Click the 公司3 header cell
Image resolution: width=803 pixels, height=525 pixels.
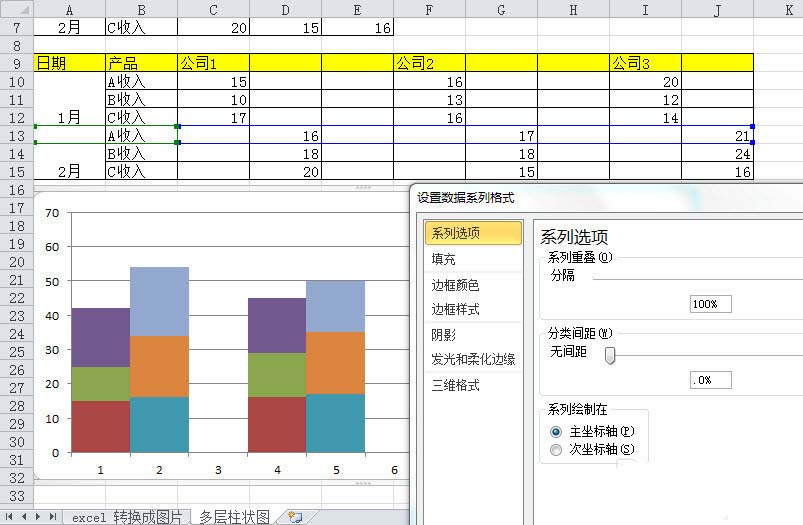click(645, 63)
